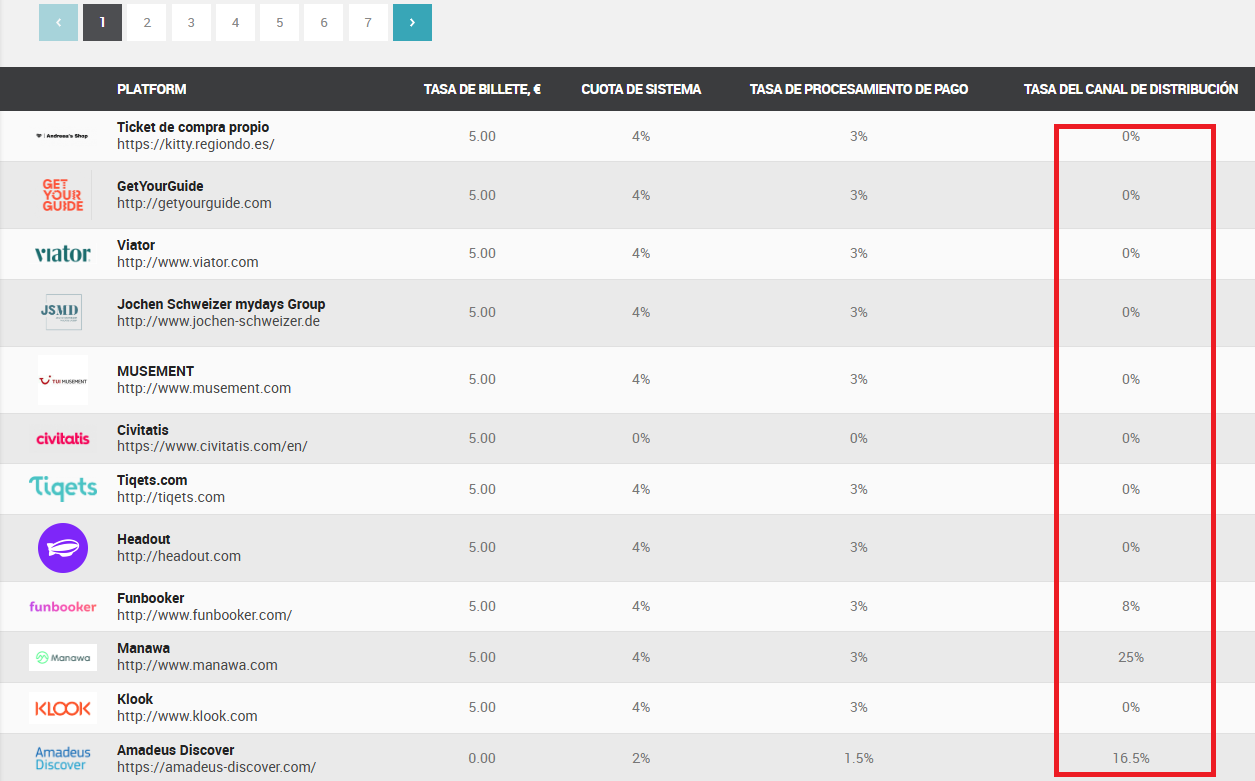The height and width of the screenshot is (781, 1255).
Task: Click Amadeus Discover's 1.5% payment processing rate
Action: tap(859, 759)
